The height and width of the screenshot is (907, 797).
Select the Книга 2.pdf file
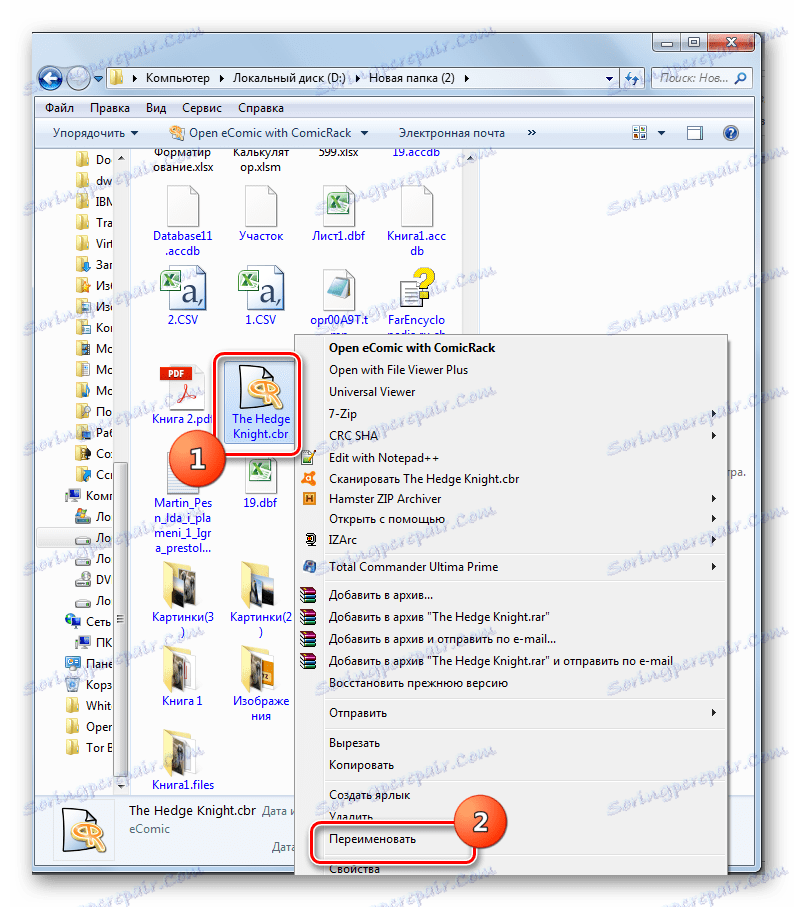[183, 396]
